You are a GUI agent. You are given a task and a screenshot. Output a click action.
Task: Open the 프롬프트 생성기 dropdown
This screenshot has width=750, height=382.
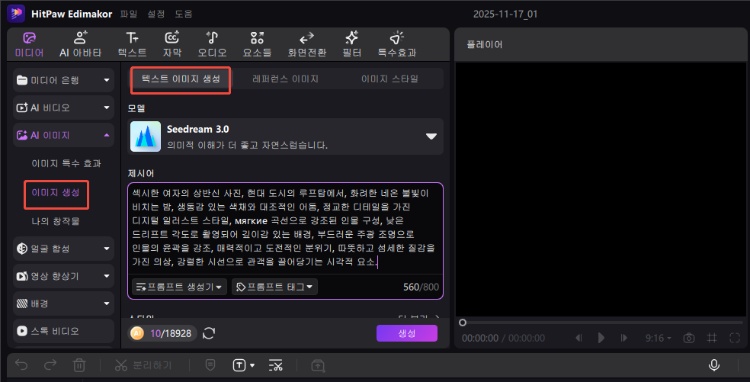point(179,287)
